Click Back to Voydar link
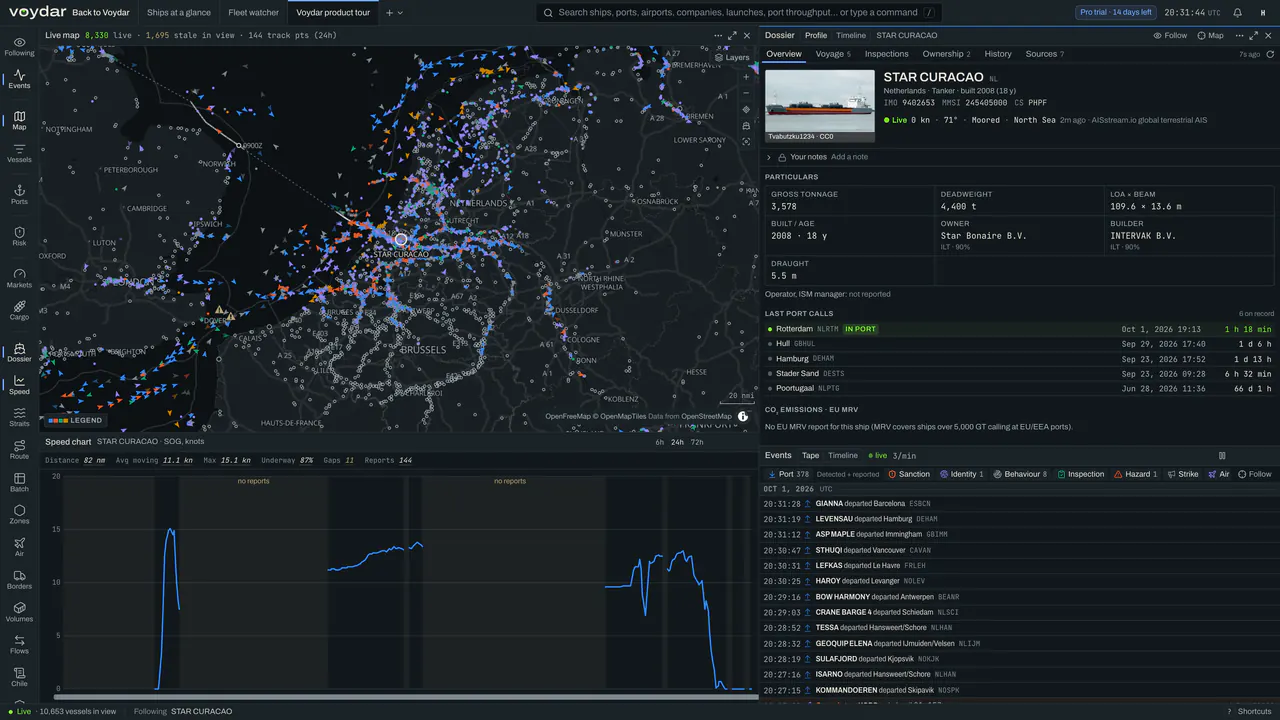Image resolution: width=1280 pixels, height=720 pixels. click(101, 13)
